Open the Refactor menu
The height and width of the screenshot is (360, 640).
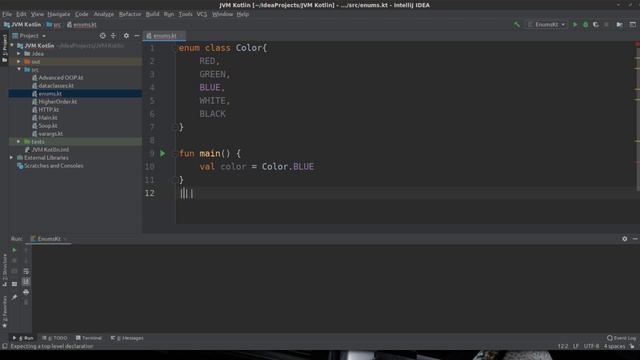pos(130,14)
